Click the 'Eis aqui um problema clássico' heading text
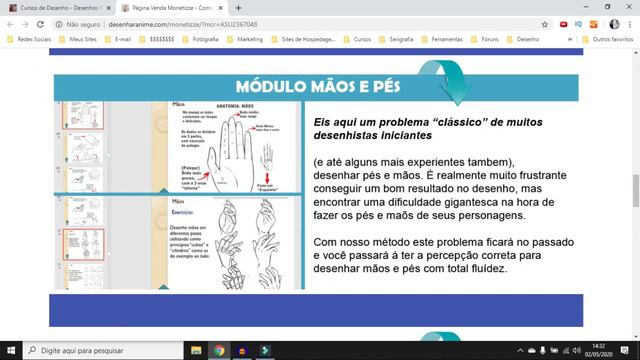Viewport: 640px width, 360px height. (428, 129)
